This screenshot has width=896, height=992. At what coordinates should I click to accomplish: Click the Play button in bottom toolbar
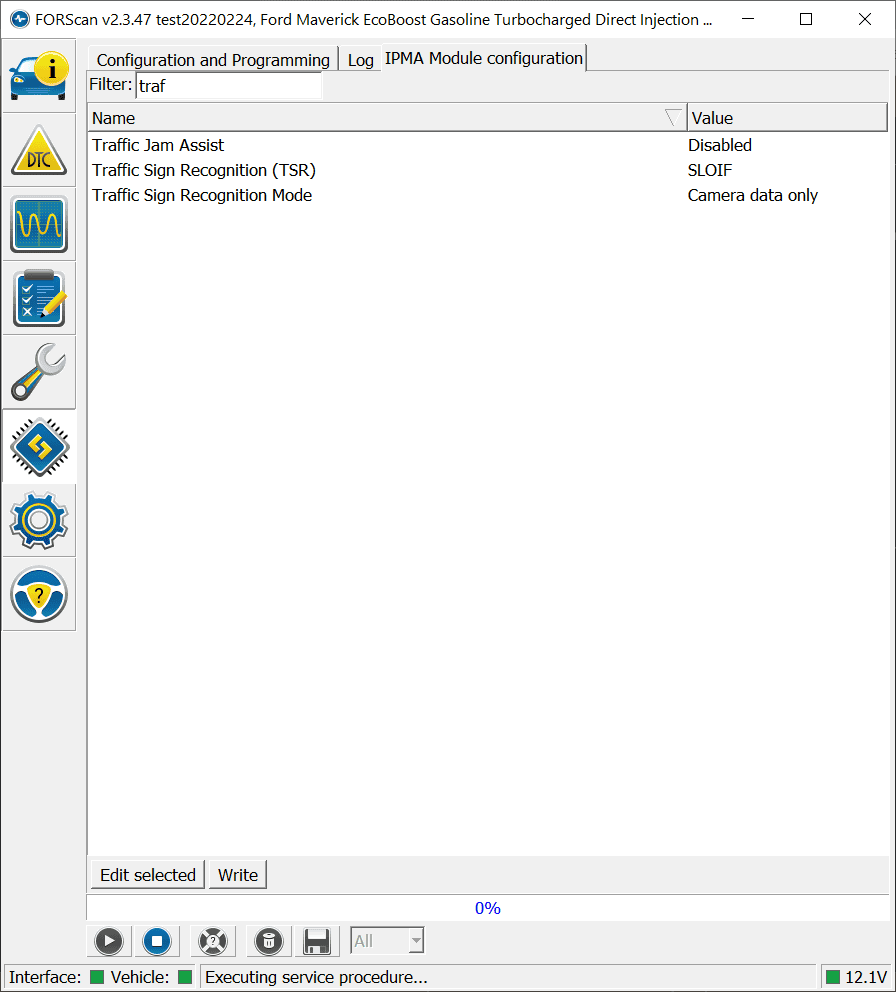coord(109,941)
